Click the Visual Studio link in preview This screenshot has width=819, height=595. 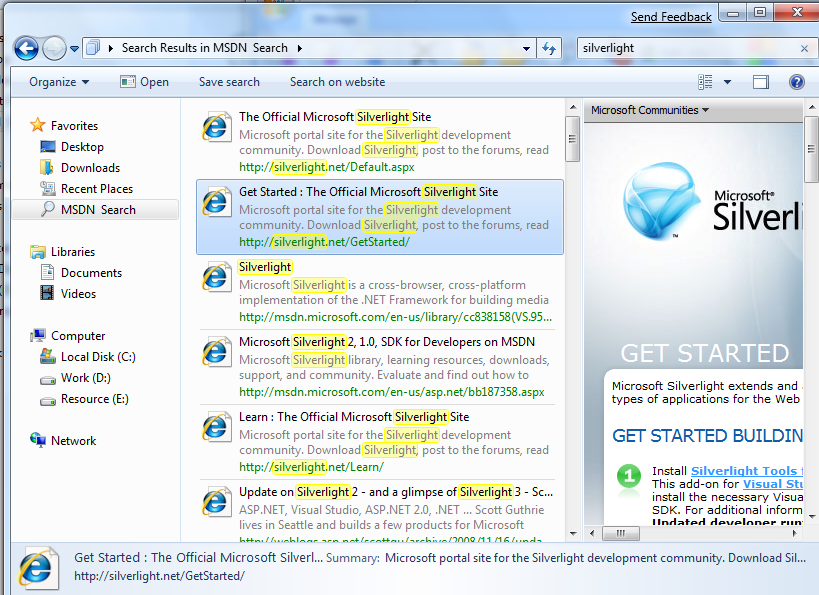coord(773,484)
